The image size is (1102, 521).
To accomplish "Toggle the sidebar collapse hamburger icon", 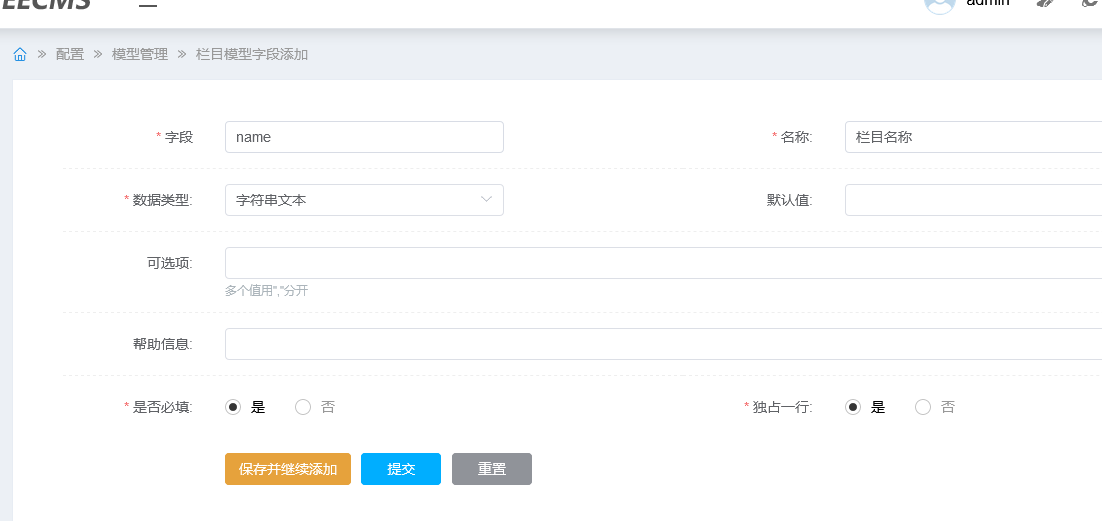I will pyautogui.click(x=148, y=5).
